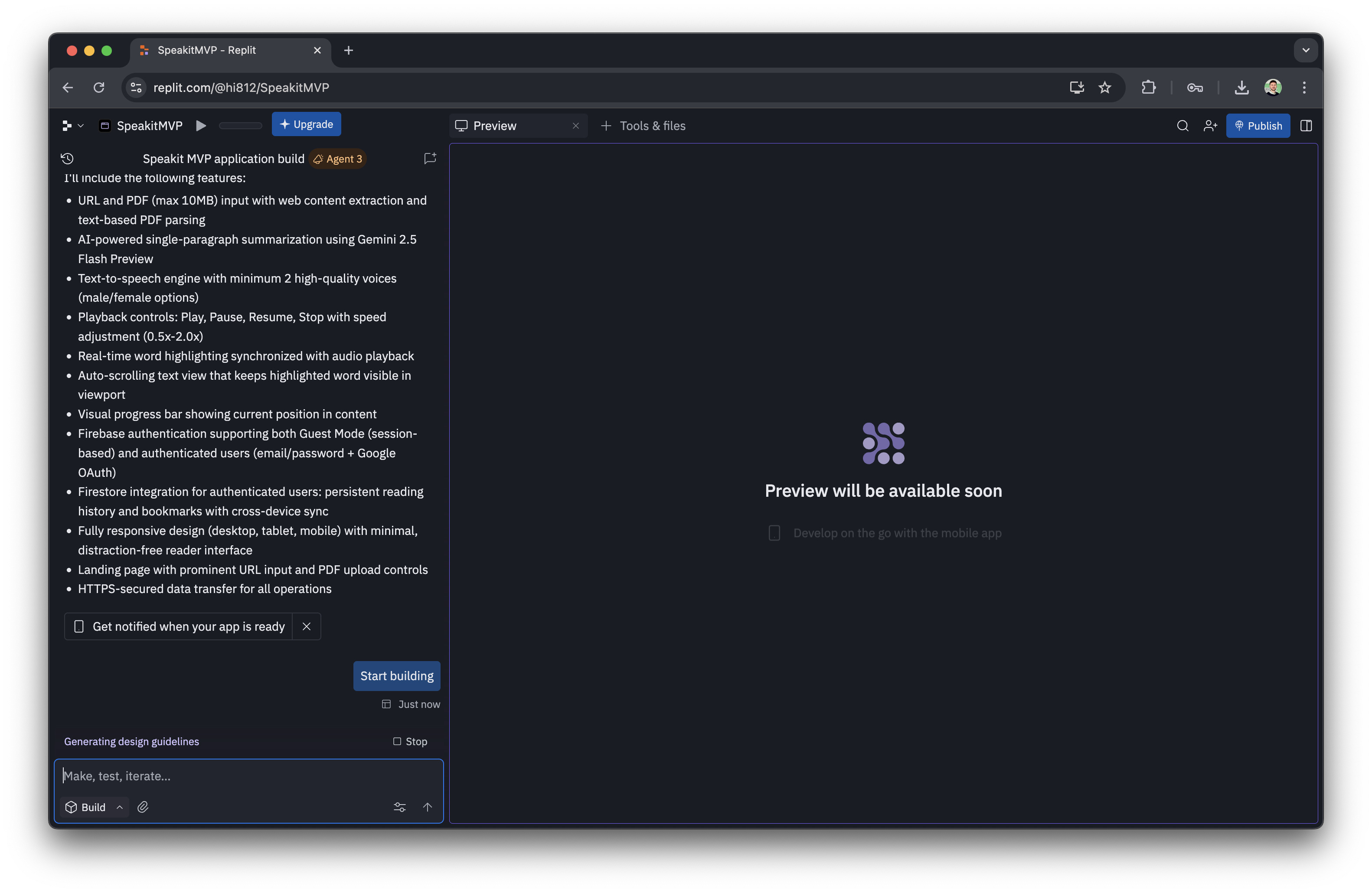Switch to the Preview tab
1372x893 pixels.
(495, 126)
